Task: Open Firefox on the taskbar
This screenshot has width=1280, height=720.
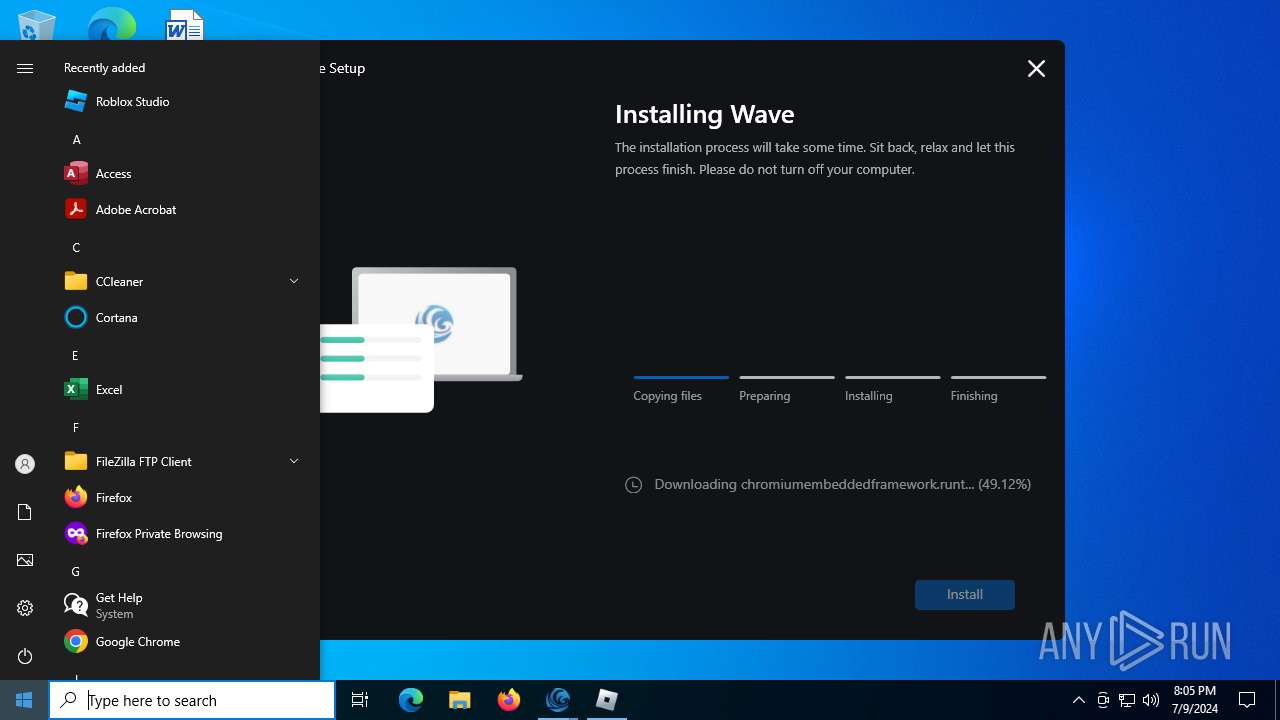Action: point(509,700)
